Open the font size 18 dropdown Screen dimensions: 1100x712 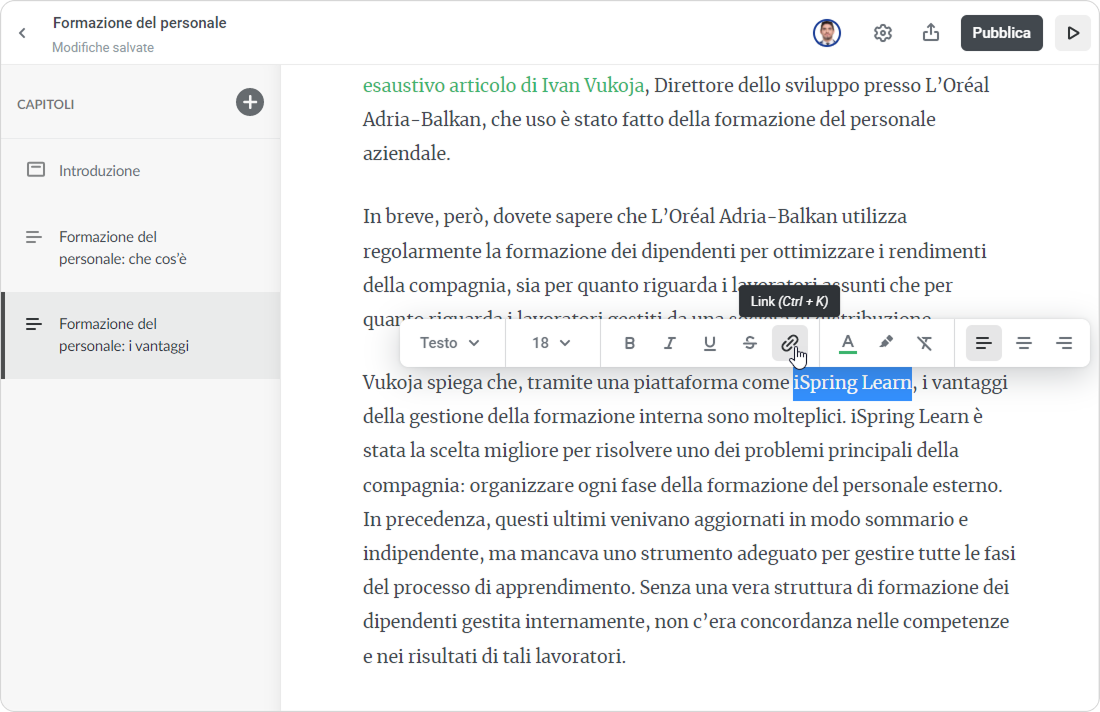point(551,343)
